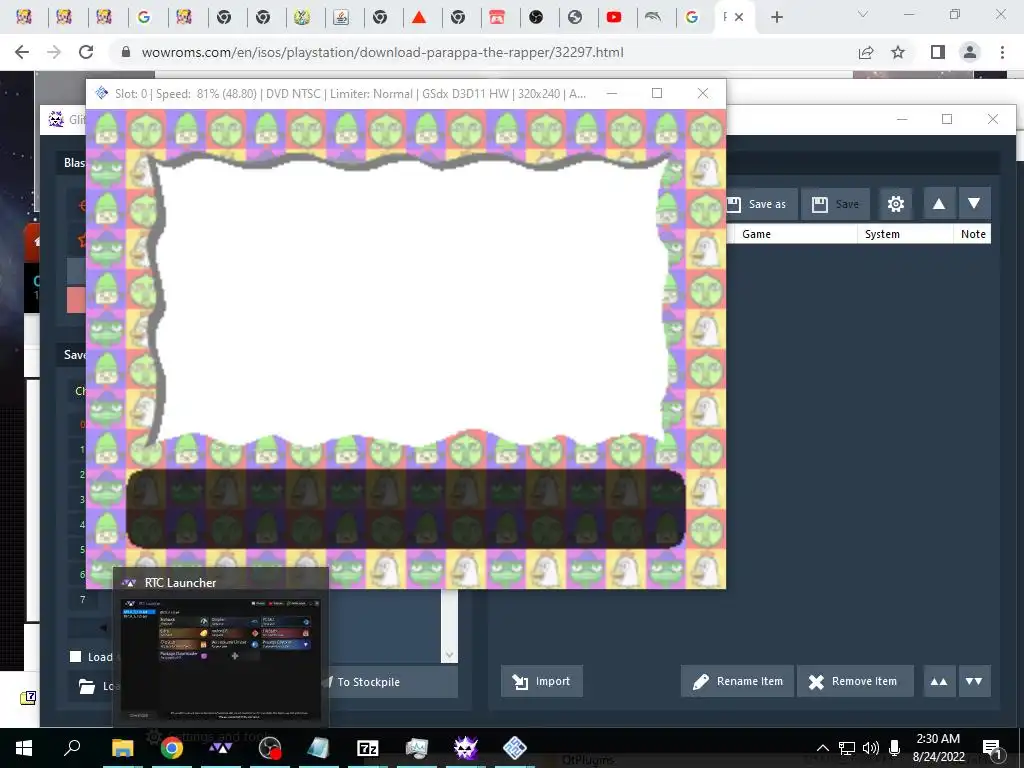Click the savestate list scroll-down arrow
Image resolution: width=1024 pixels, height=768 pixels.
click(449, 654)
